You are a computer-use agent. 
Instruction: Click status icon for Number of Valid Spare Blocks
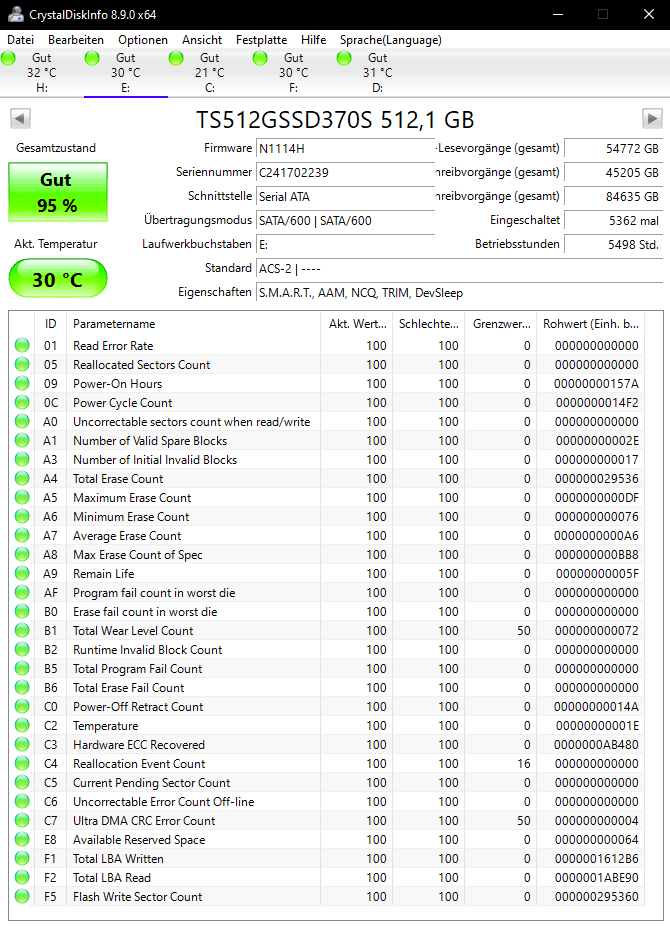(x=22, y=440)
